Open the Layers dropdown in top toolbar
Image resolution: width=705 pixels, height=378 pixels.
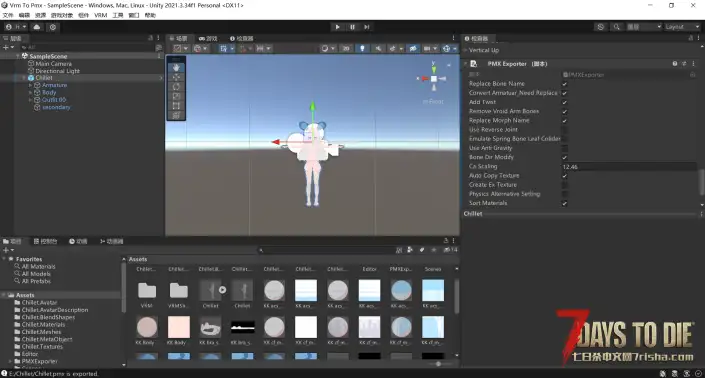point(644,27)
